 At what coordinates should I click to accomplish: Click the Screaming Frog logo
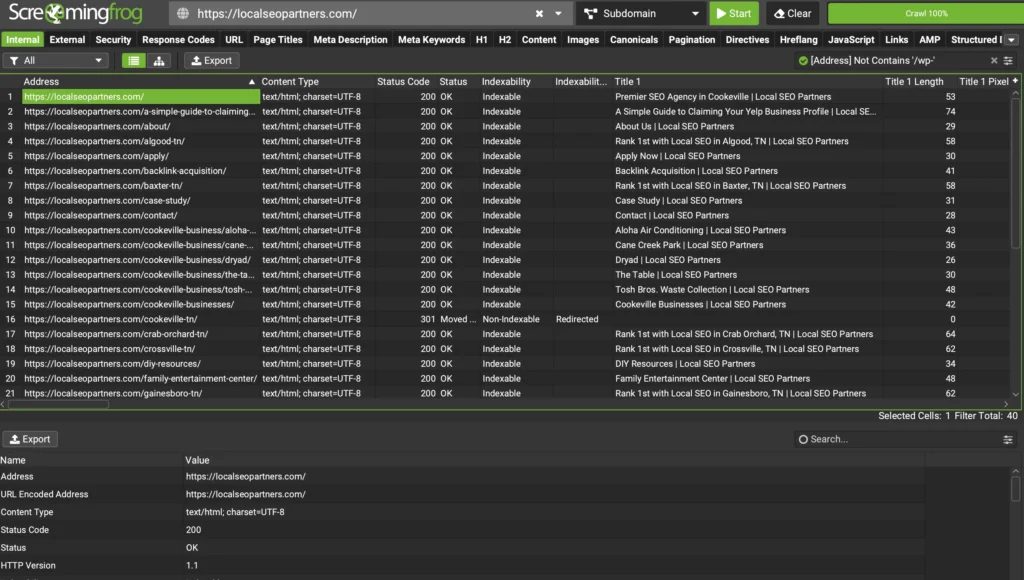coord(76,13)
